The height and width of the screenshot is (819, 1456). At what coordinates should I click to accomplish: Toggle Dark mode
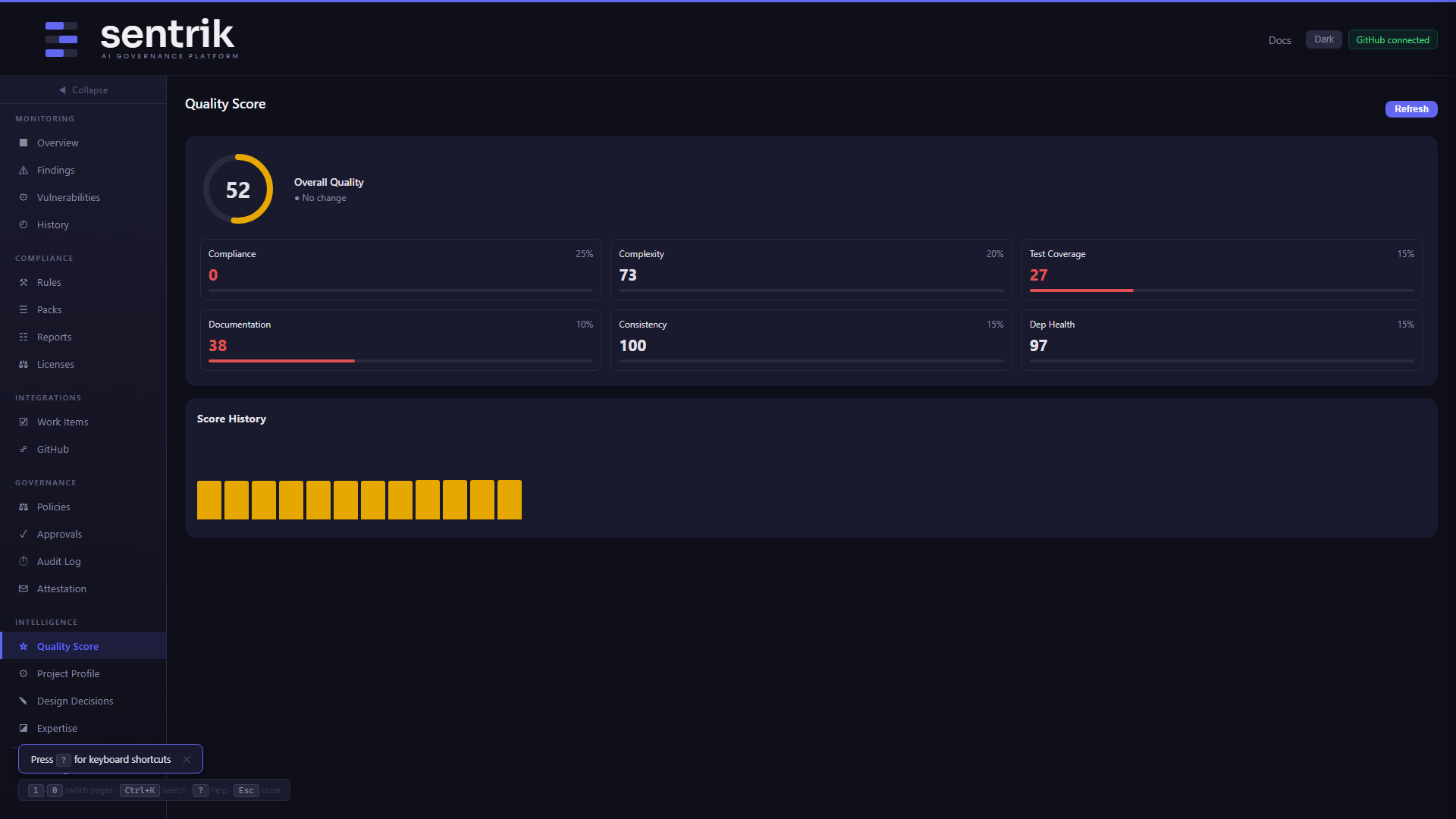coord(1323,39)
